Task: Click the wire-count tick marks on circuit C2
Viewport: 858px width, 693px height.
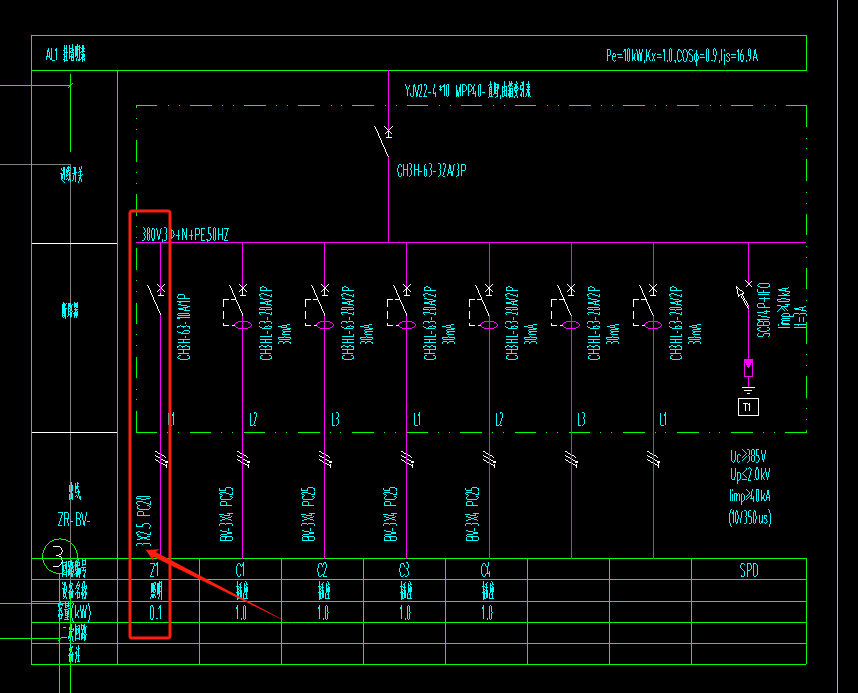Action: [x=325, y=459]
